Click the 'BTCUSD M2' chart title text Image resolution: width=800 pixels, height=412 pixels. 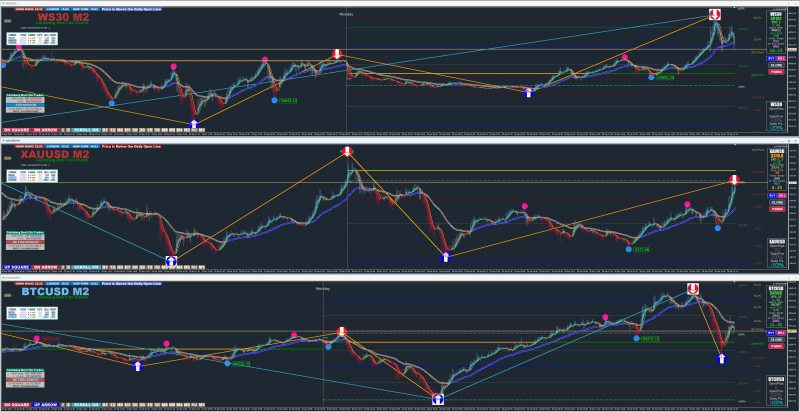pos(55,291)
